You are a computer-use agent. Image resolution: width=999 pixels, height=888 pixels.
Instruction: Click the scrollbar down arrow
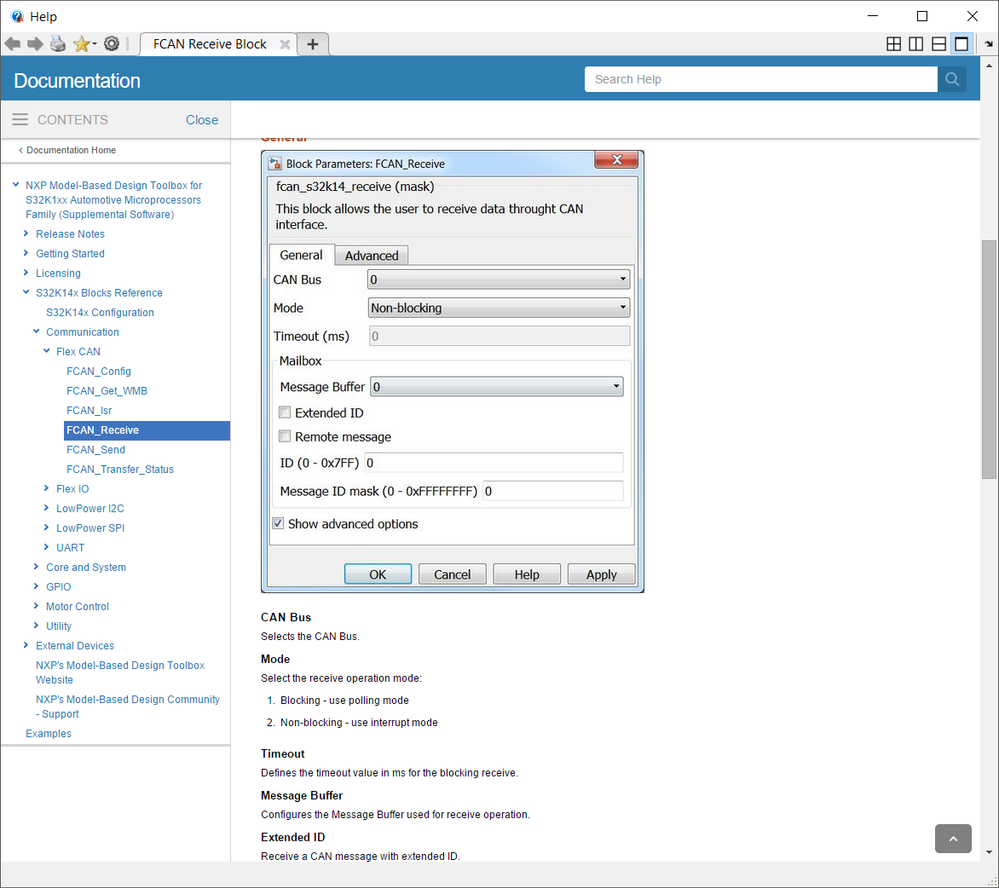click(x=988, y=852)
